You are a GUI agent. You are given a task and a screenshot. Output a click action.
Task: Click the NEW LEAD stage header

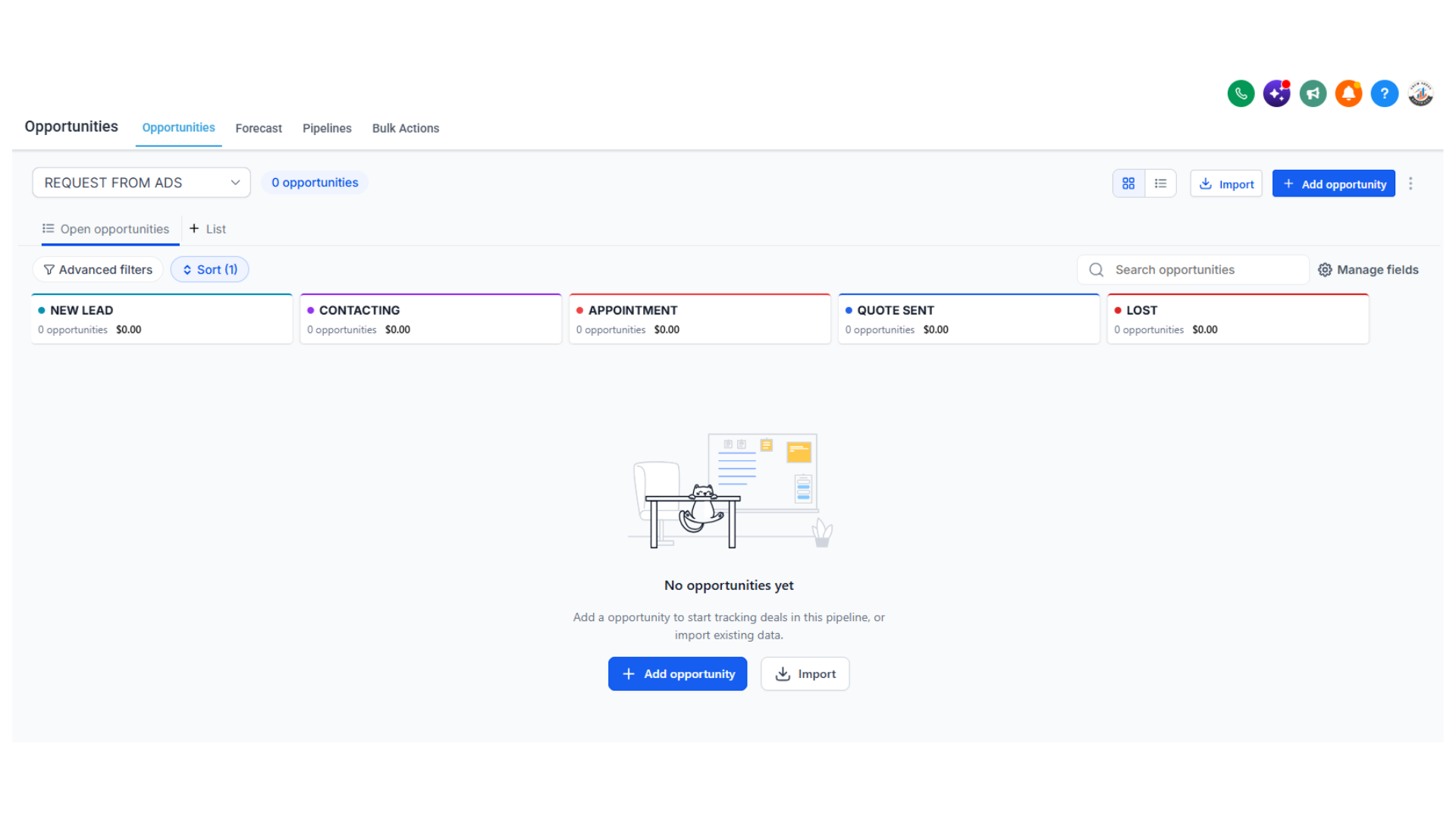[x=162, y=319]
